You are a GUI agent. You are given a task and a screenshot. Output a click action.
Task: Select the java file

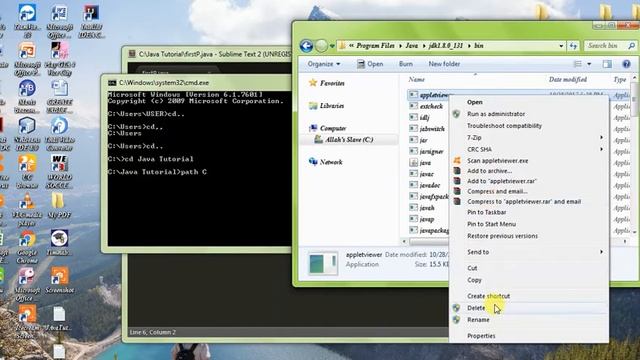point(420,162)
